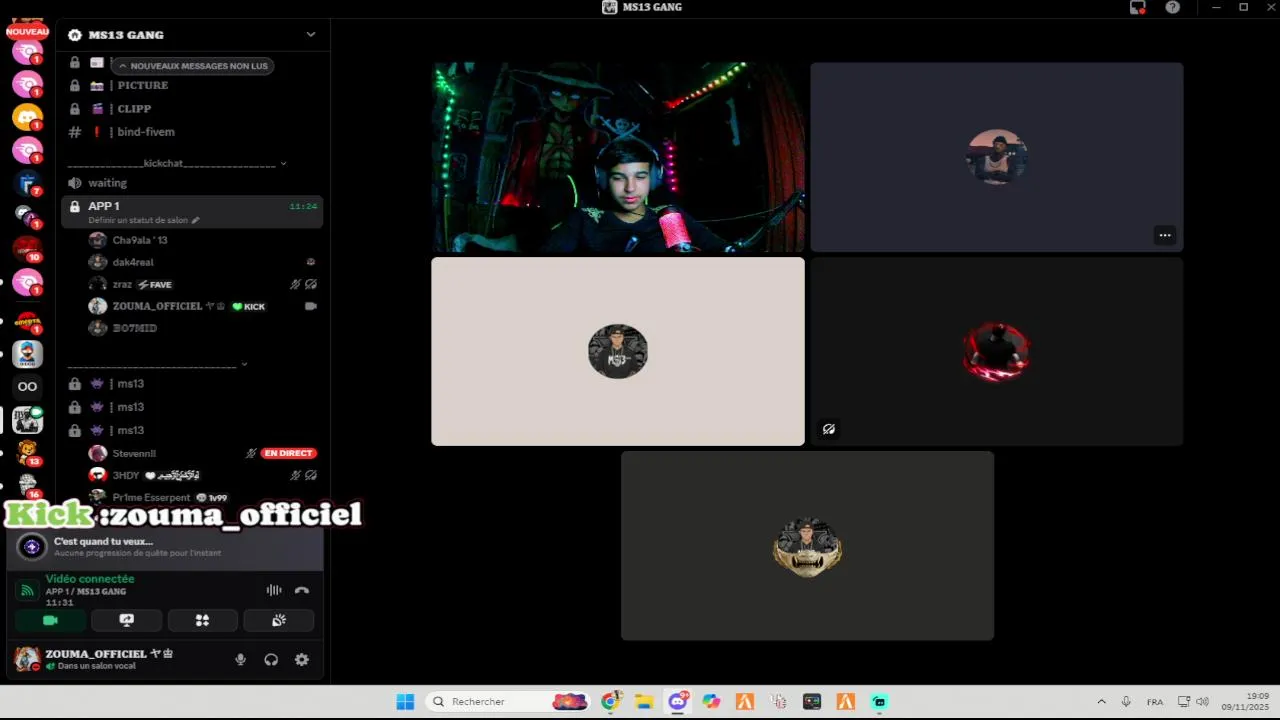Disconnect from voice with hang-up icon
This screenshot has height=720, width=1280.
point(302,590)
